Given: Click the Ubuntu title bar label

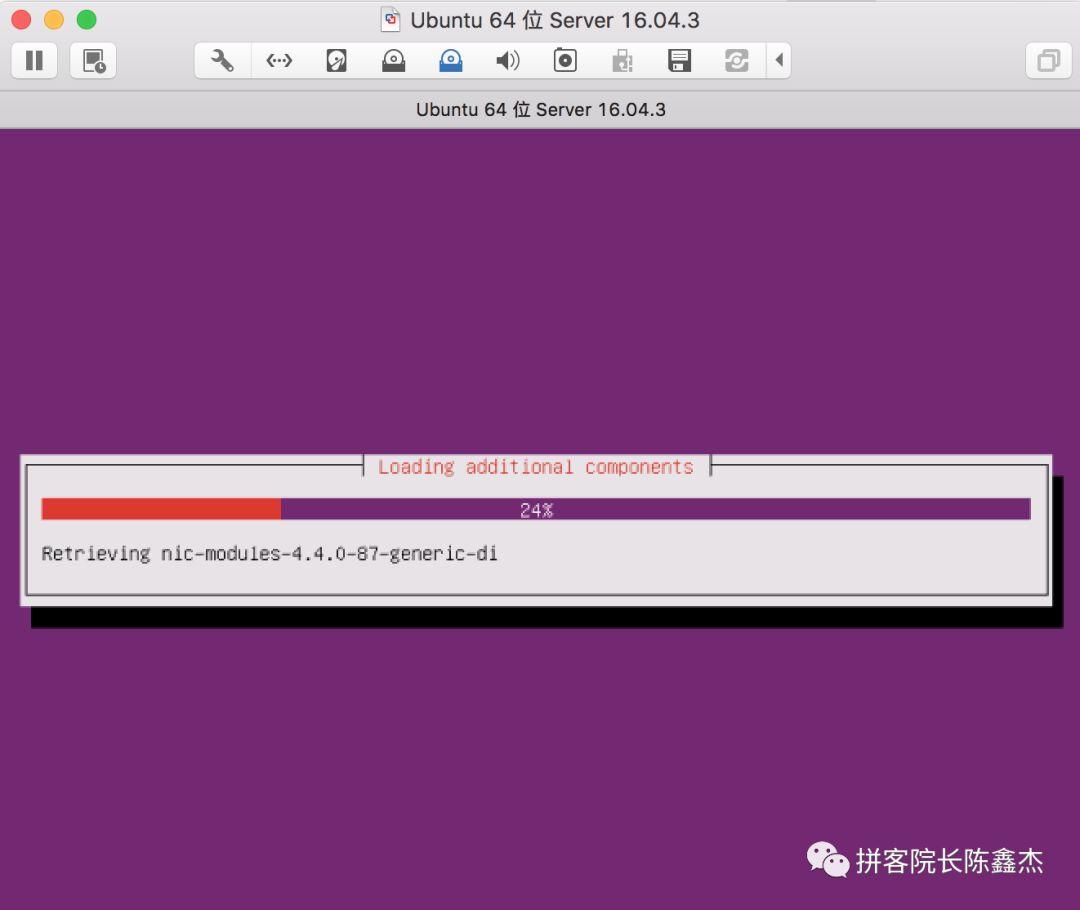Looking at the screenshot, I should pos(552,19).
